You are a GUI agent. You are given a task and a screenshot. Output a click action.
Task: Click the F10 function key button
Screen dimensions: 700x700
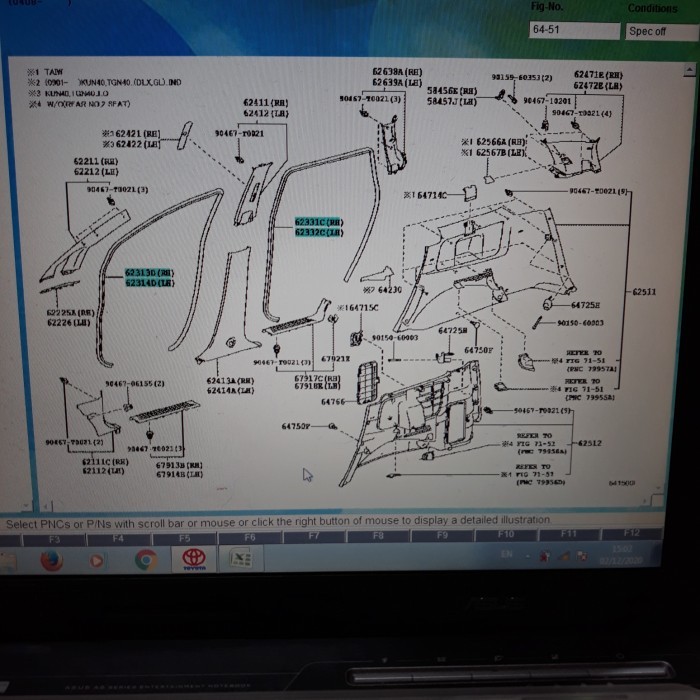click(506, 534)
